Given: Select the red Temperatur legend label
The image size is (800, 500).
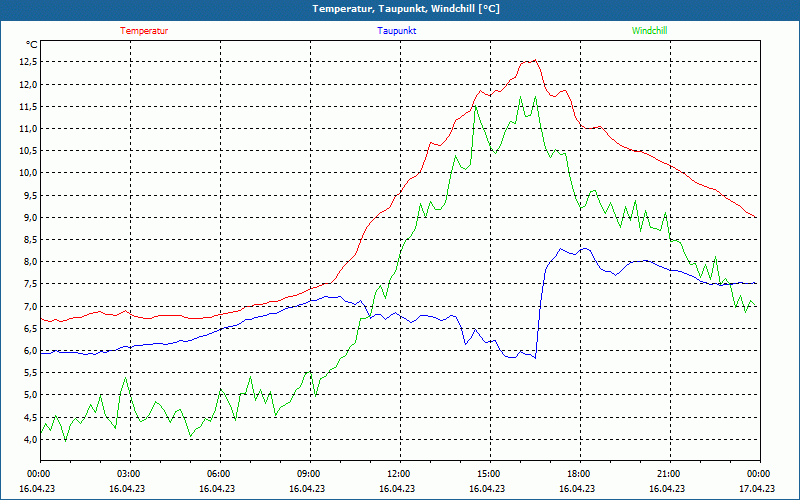Looking at the screenshot, I should (144, 31).
